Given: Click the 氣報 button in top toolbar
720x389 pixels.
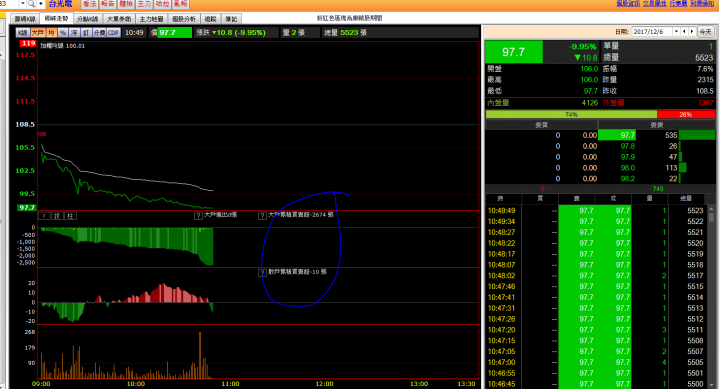Looking at the screenshot, I should pos(180,4).
